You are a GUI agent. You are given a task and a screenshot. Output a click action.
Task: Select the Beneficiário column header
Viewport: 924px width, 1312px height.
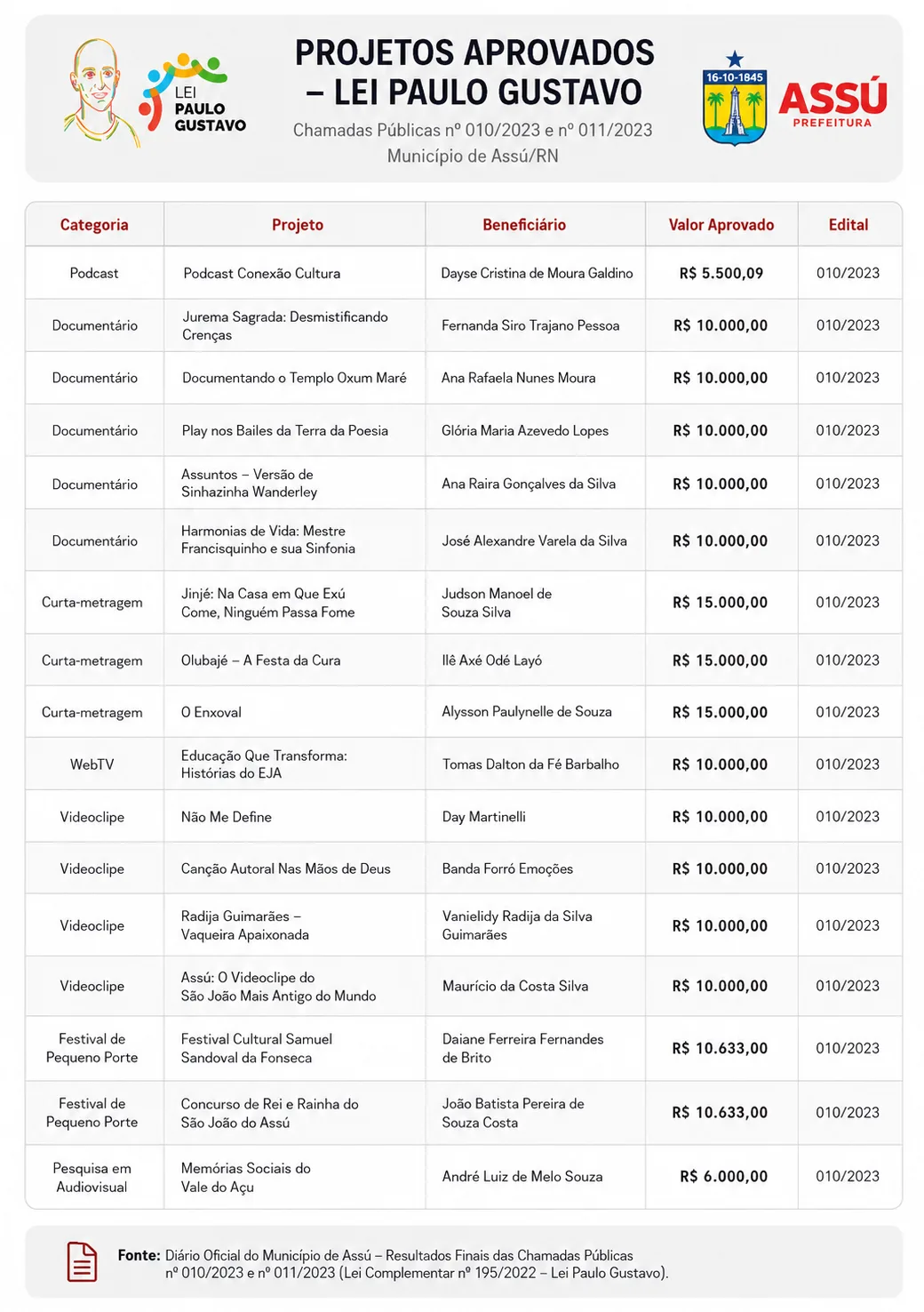(x=524, y=225)
